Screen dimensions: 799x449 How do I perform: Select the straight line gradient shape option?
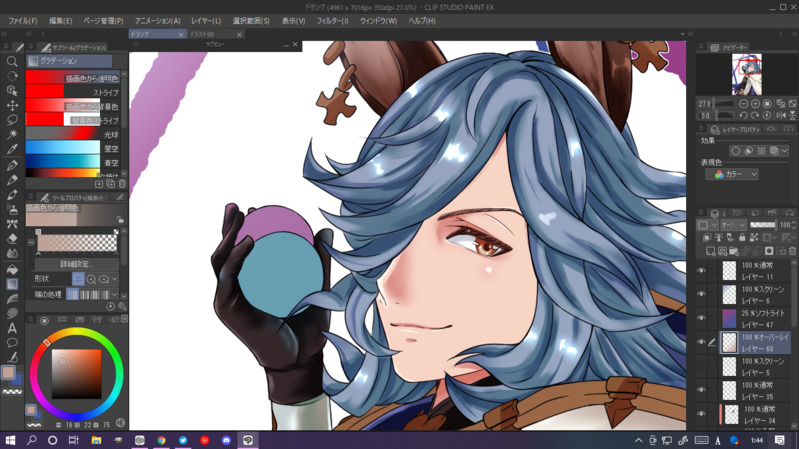78,279
